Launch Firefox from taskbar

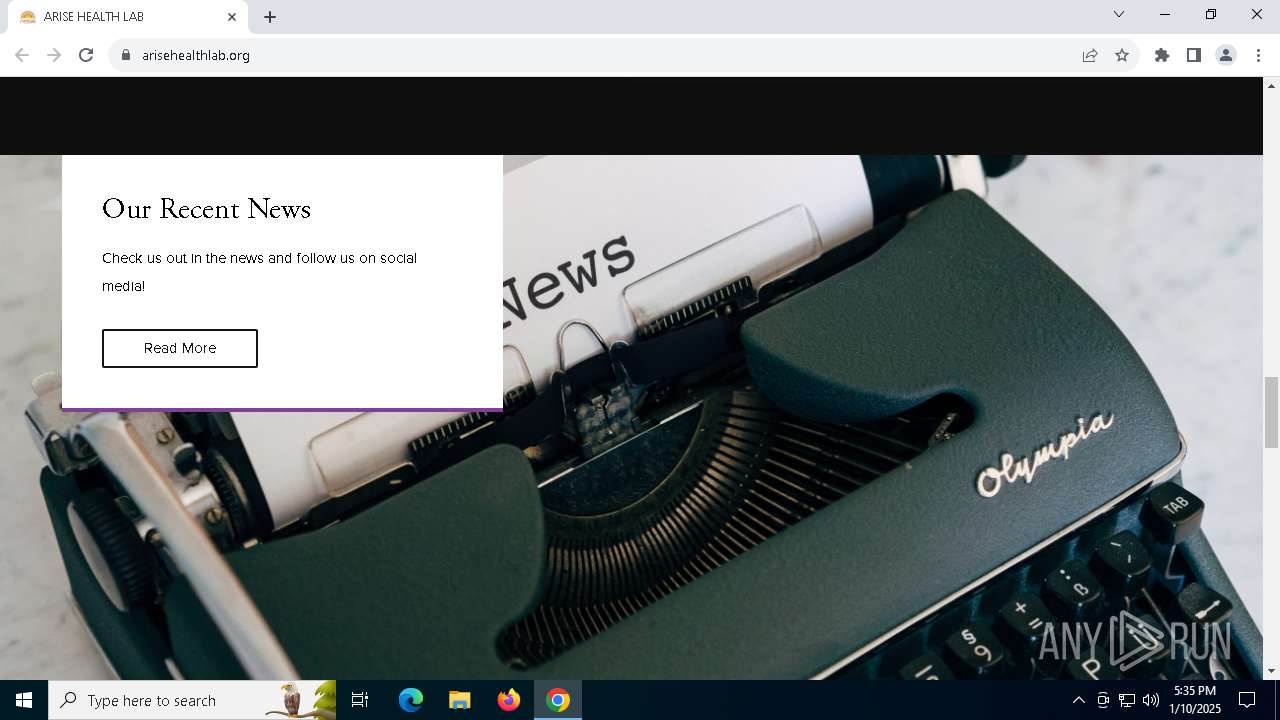[x=509, y=700]
